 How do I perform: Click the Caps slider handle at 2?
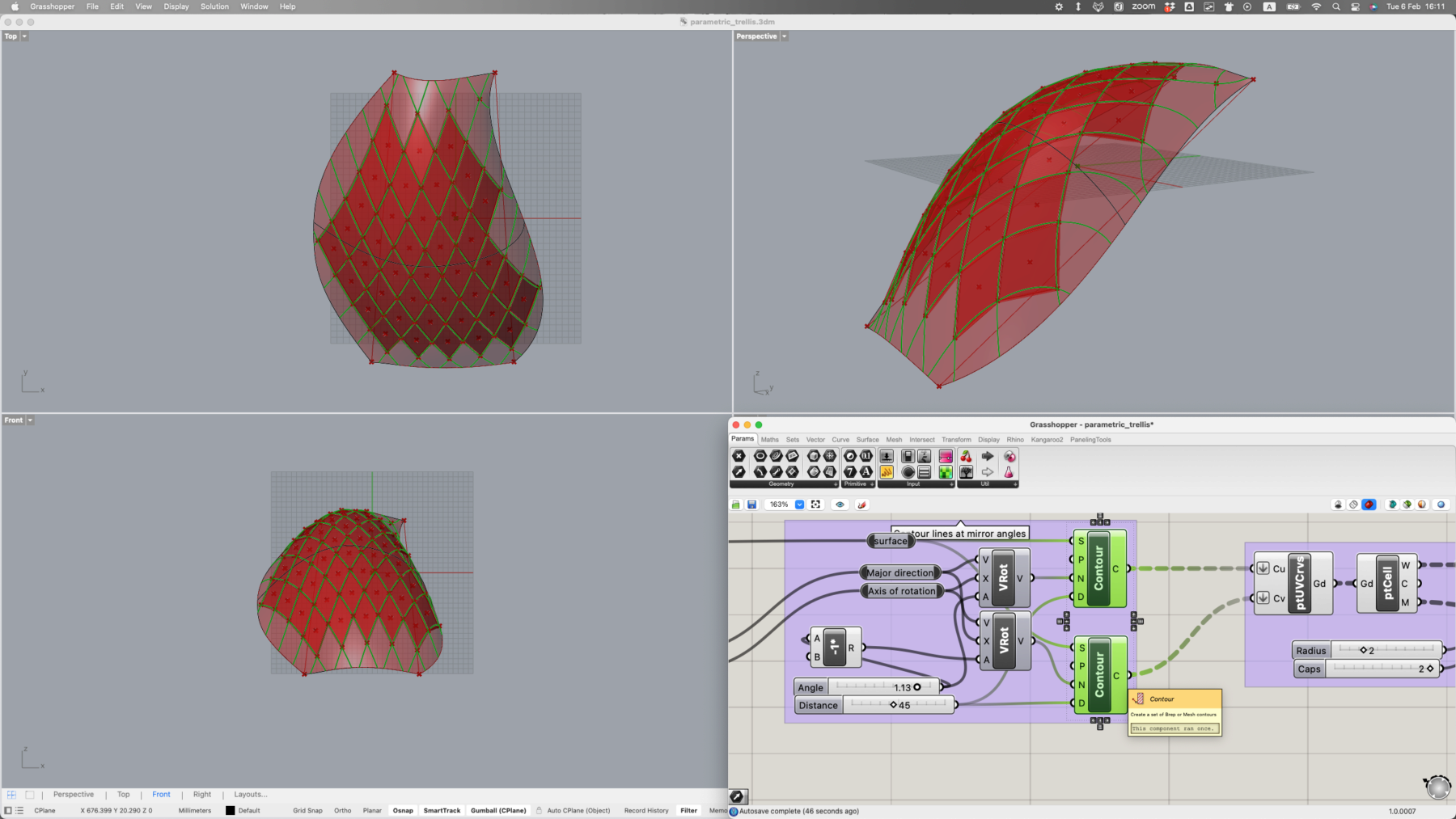tap(1430, 669)
